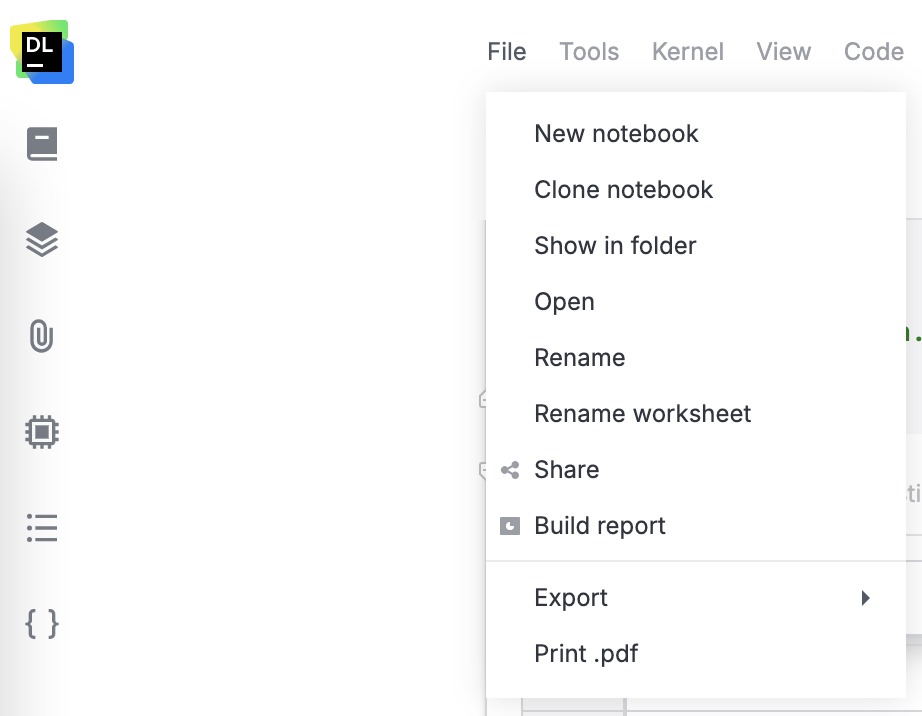Viewport: 922px width, 716px height.
Task: Click the Share icon in the menu
Action: click(510, 469)
